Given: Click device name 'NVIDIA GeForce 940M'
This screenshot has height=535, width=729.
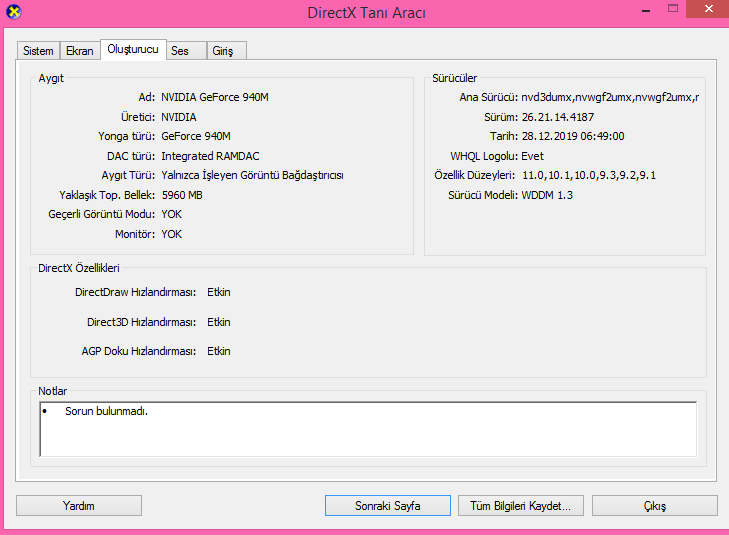Looking at the screenshot, I should pos(215,97).
